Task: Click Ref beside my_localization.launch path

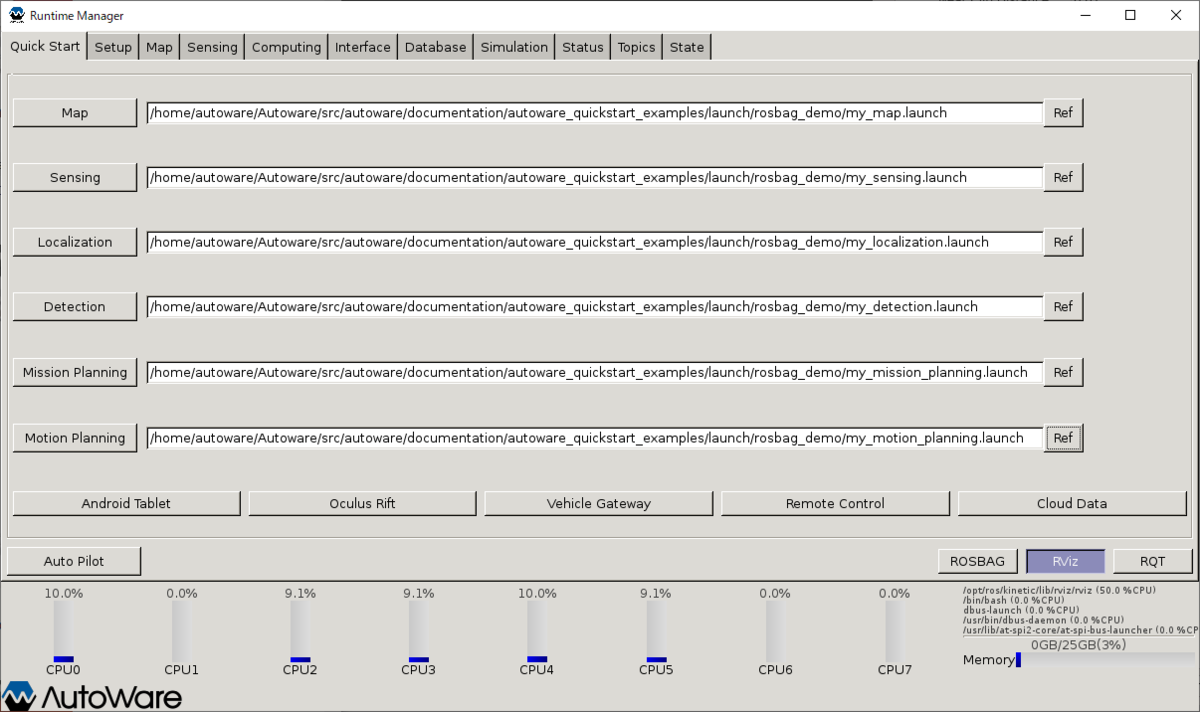Action: pos(1063,242)
